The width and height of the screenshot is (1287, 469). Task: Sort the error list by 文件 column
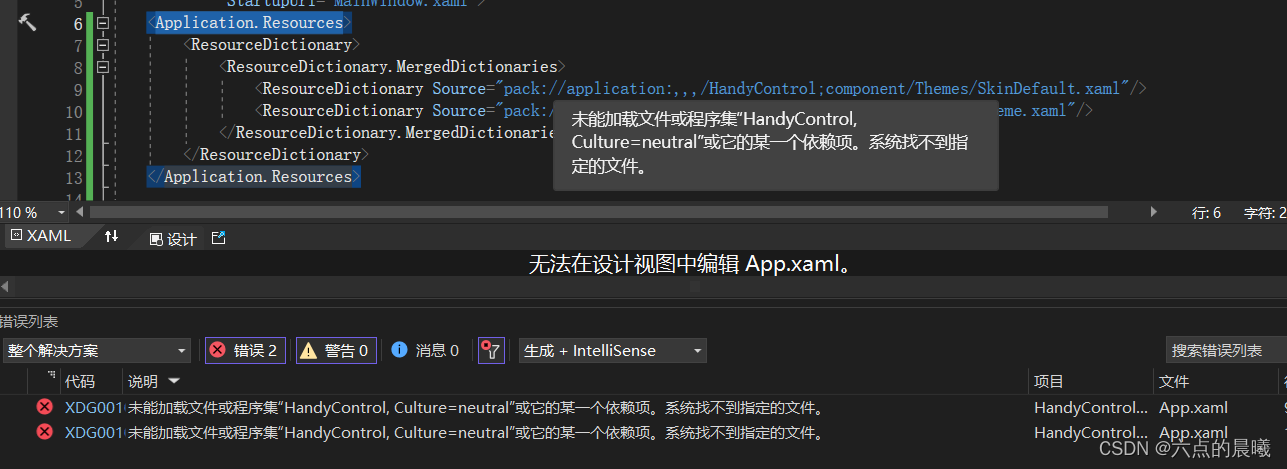[x=1174, y=381]
